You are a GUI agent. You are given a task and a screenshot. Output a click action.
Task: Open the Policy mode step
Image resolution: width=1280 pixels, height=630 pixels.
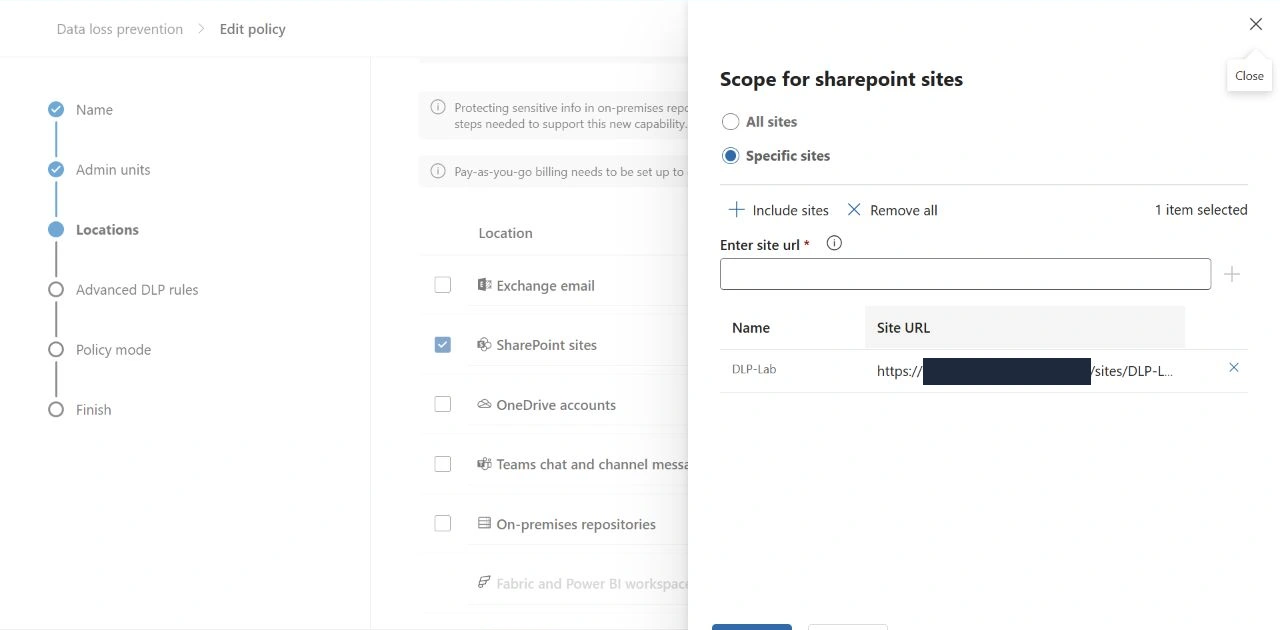pos(113,350)
